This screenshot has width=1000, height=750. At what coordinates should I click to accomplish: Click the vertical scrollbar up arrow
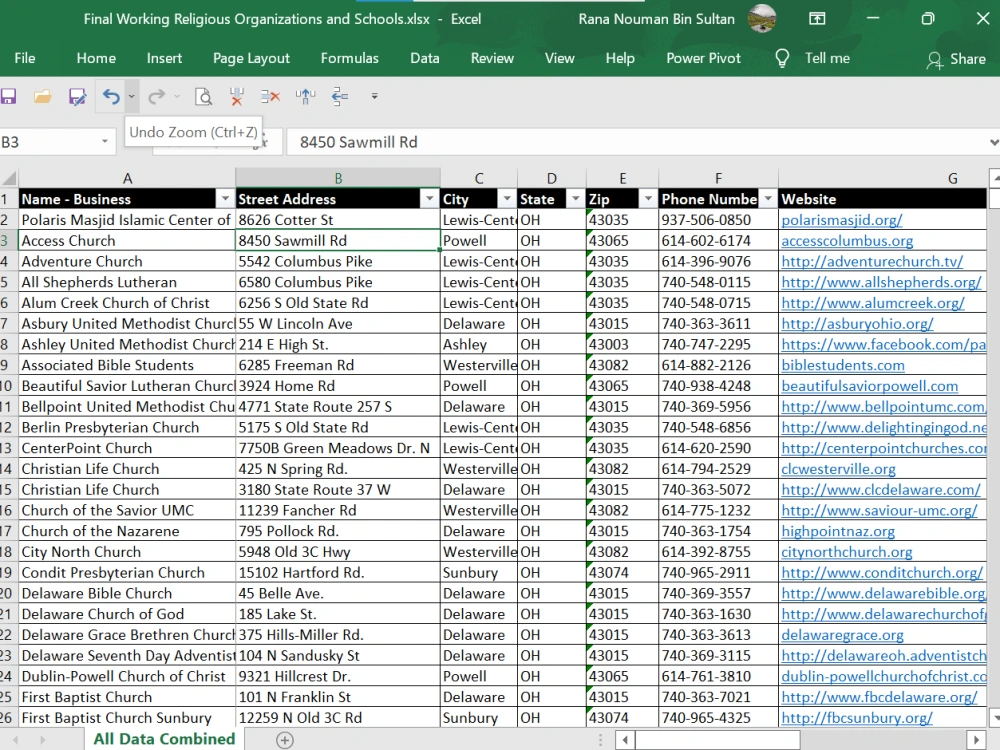(994, 177)
